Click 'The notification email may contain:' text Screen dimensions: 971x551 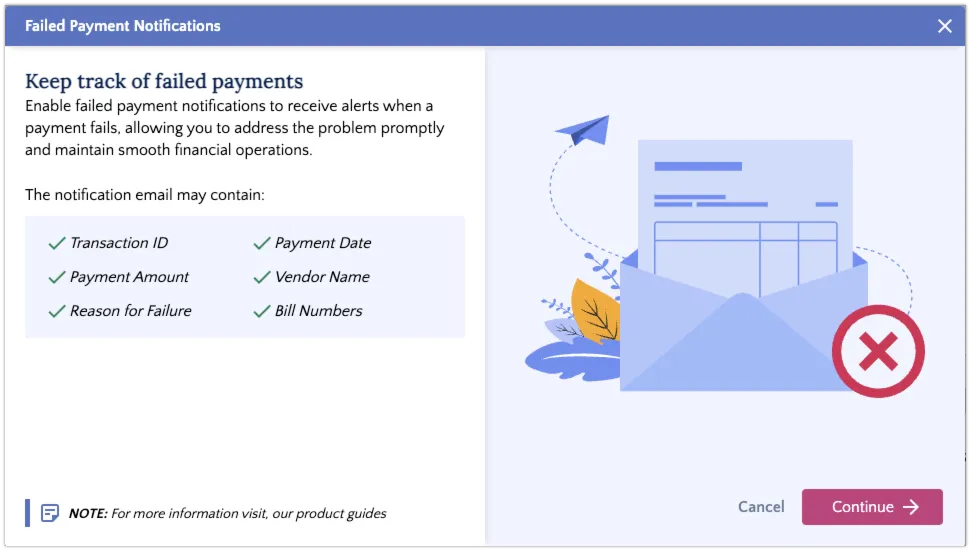point(145,195)
